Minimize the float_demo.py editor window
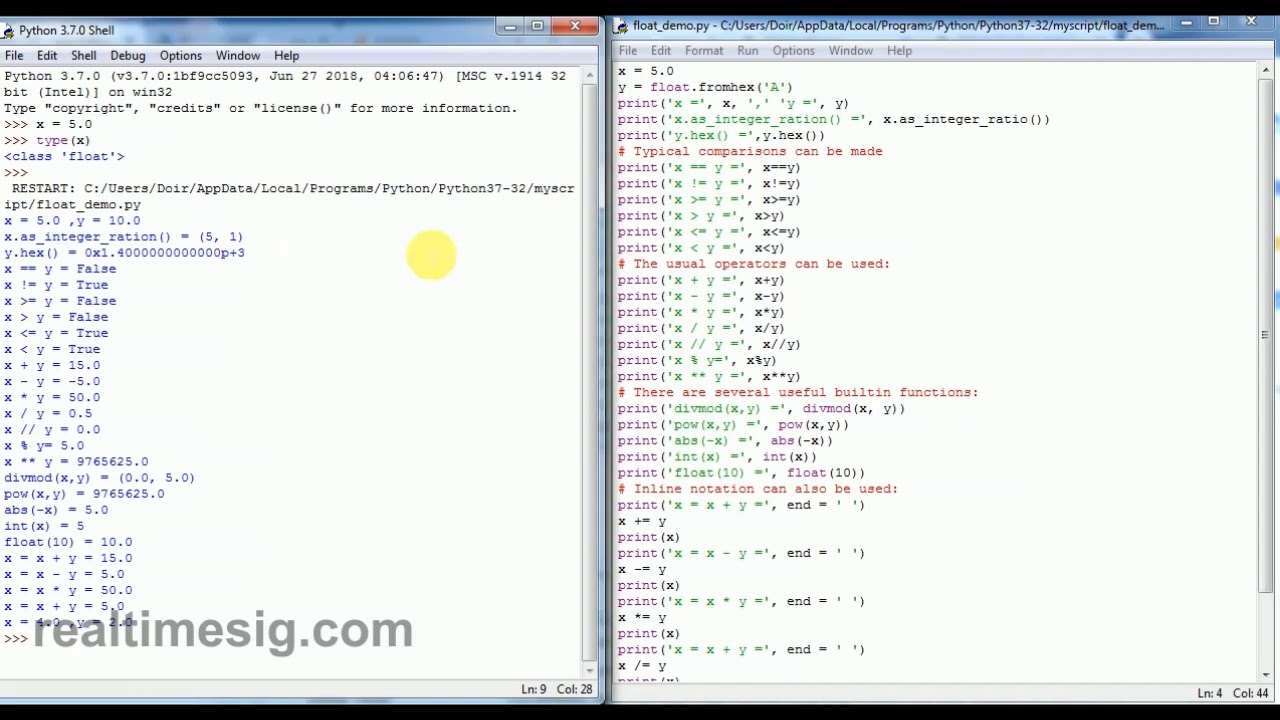The height and width of the screenshot is (720, 1280). tap(1186, 21)
